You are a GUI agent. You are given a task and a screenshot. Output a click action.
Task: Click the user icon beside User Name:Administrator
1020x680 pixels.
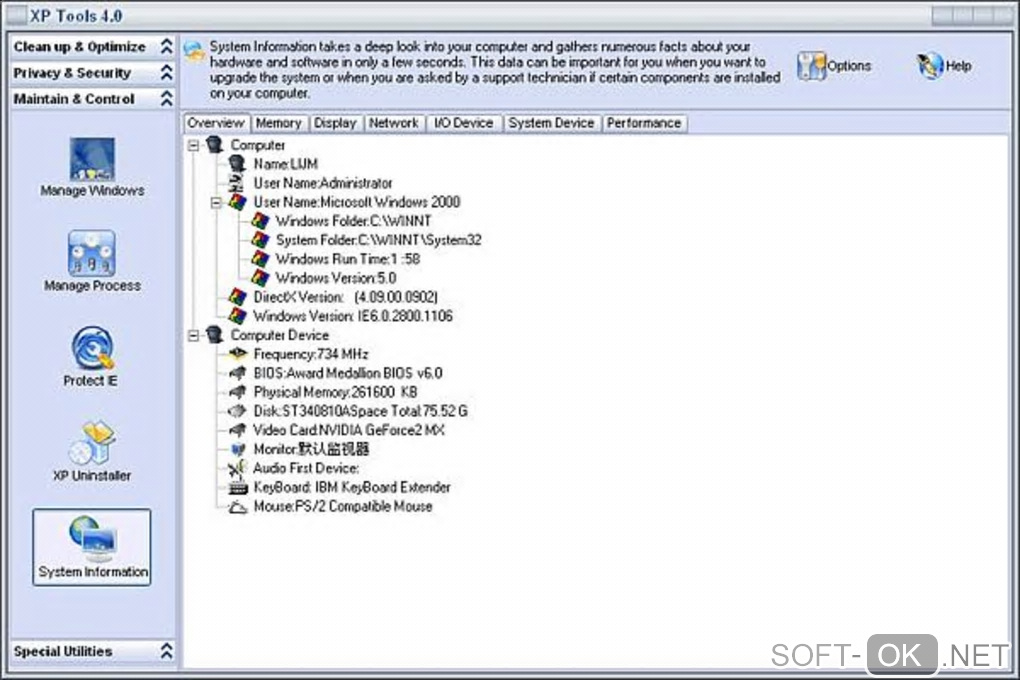[x=237, y=183]
